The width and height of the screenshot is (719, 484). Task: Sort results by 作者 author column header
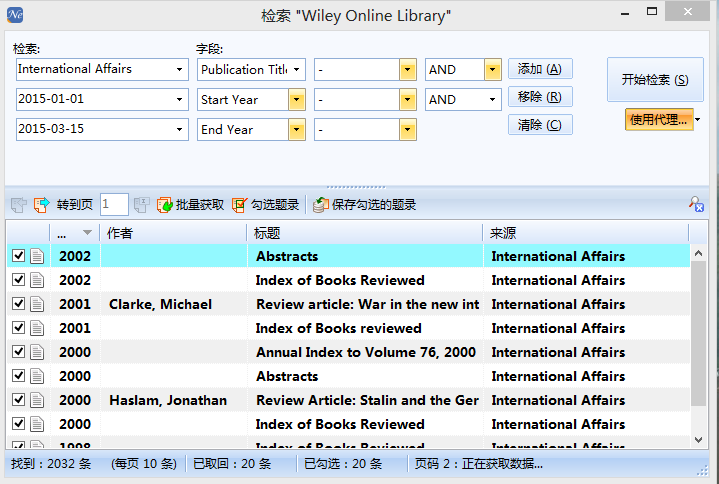coord(173,233)
